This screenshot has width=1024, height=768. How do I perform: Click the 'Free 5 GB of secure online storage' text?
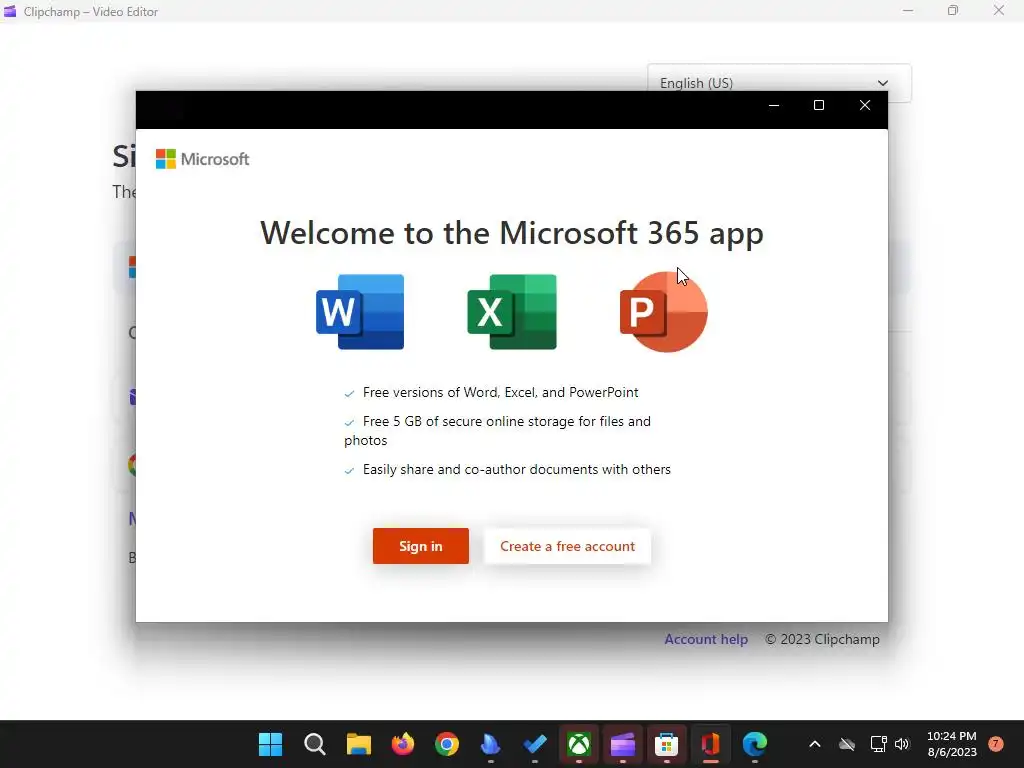click(498, 430)
